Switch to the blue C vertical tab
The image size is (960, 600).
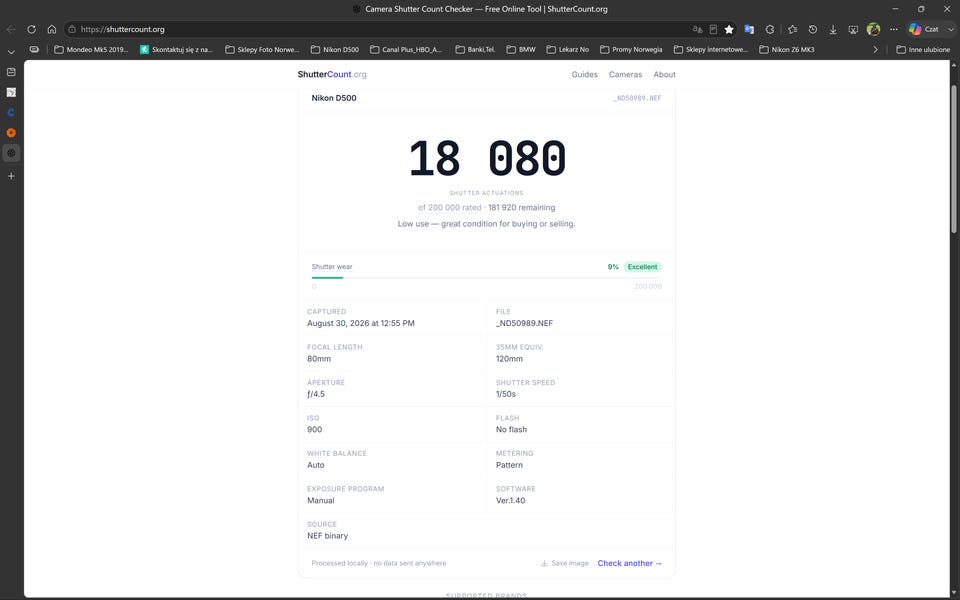(x=11, y=113)
